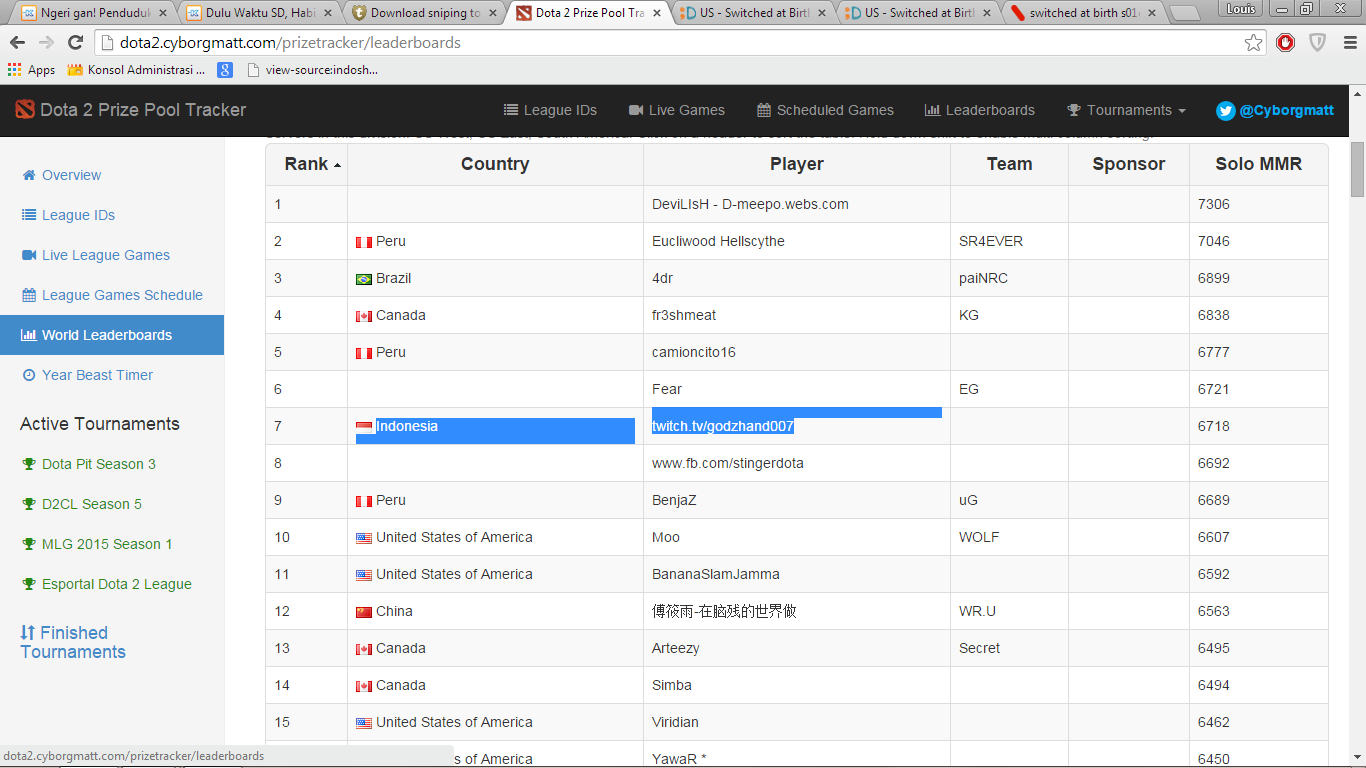Open League IDs in top navbar
Viewport: 1366px width, 768px height.
[550, 110]
